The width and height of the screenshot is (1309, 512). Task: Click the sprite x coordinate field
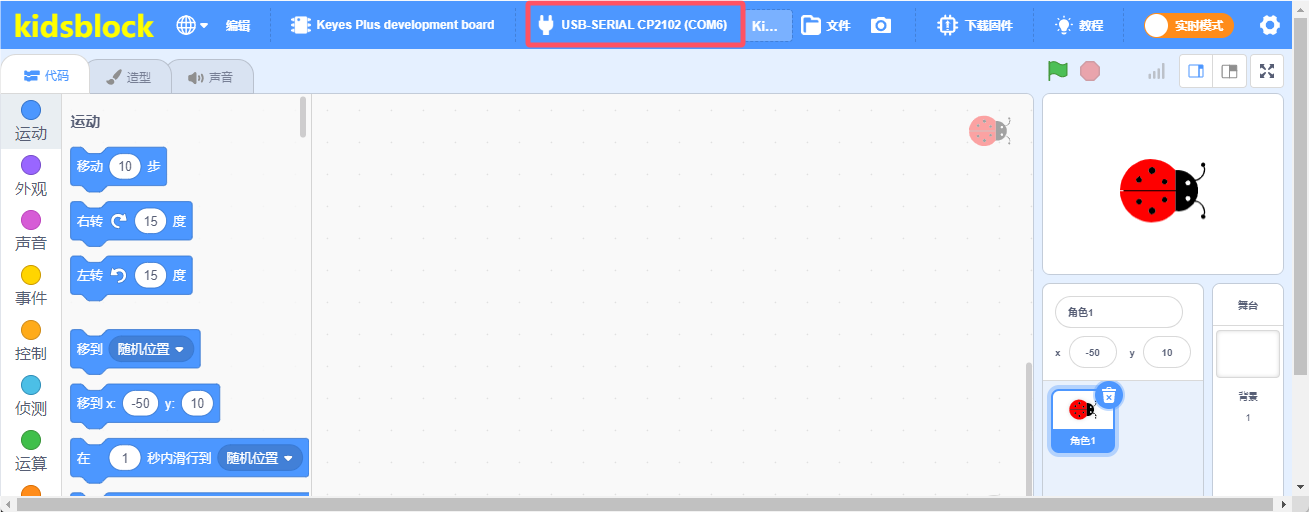tap(1093, 352)
